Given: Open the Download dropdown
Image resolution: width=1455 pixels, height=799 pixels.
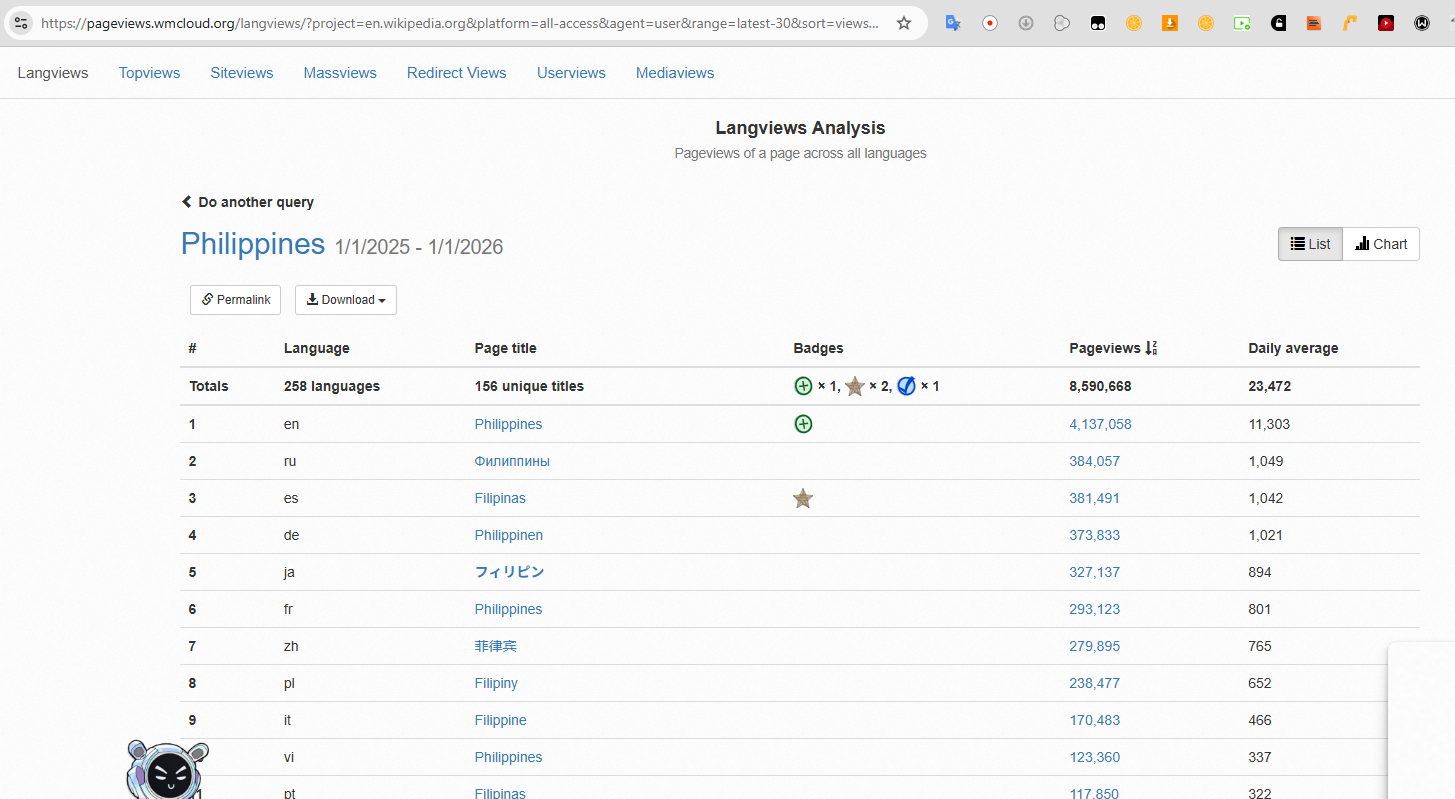Looking at the screenshot, I should [x=346, y=300].
